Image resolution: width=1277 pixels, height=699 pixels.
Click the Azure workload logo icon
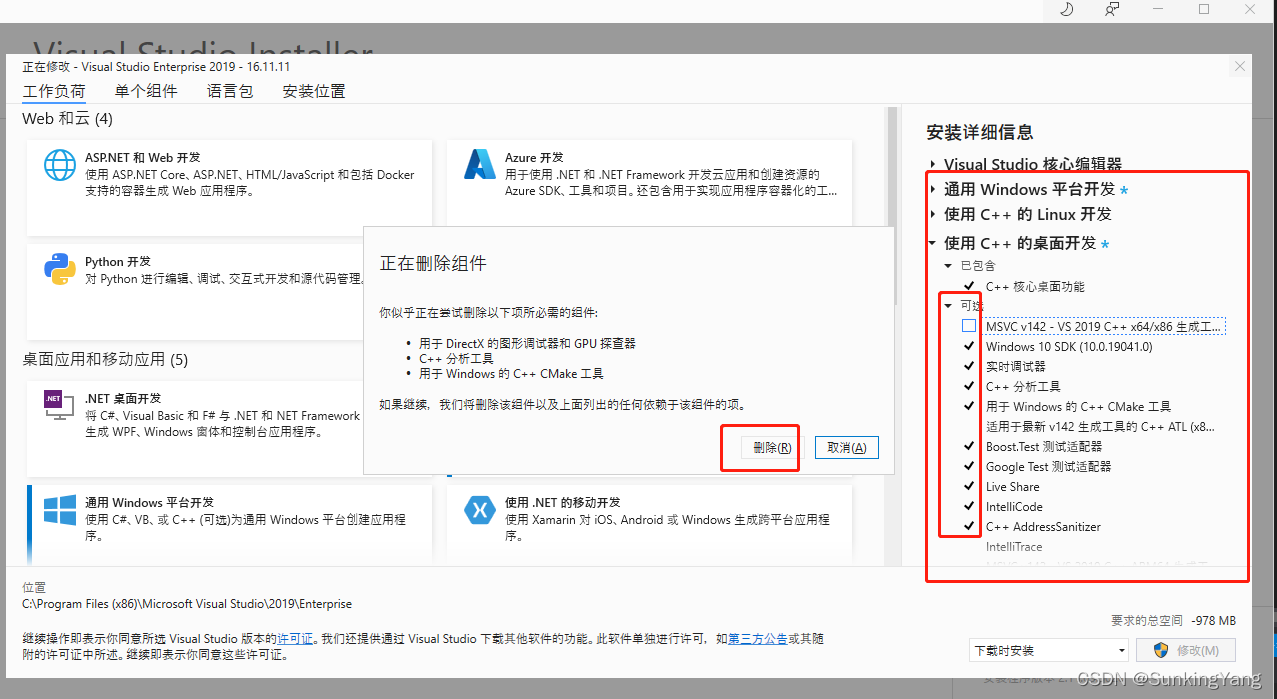(480, 165)
